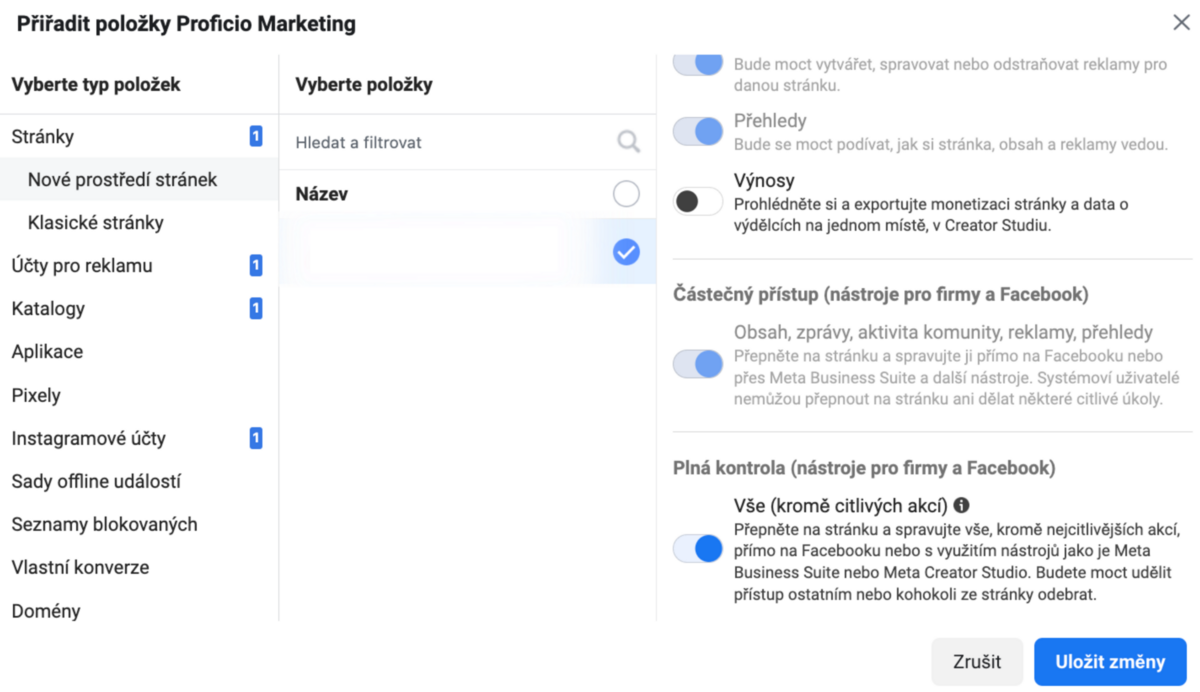The width and height of the screenshot is (1200, 692).
Task: Toggle the Výnosy switch on
Action: pyautogui.click(x=697, y=201)
